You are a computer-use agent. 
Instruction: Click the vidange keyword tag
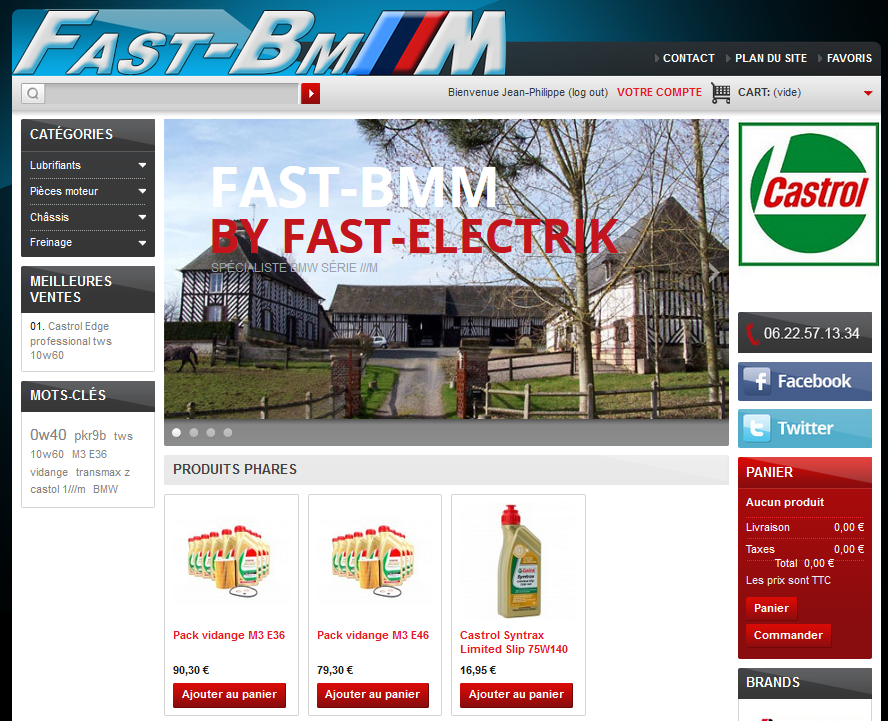[x=49, y=472]
